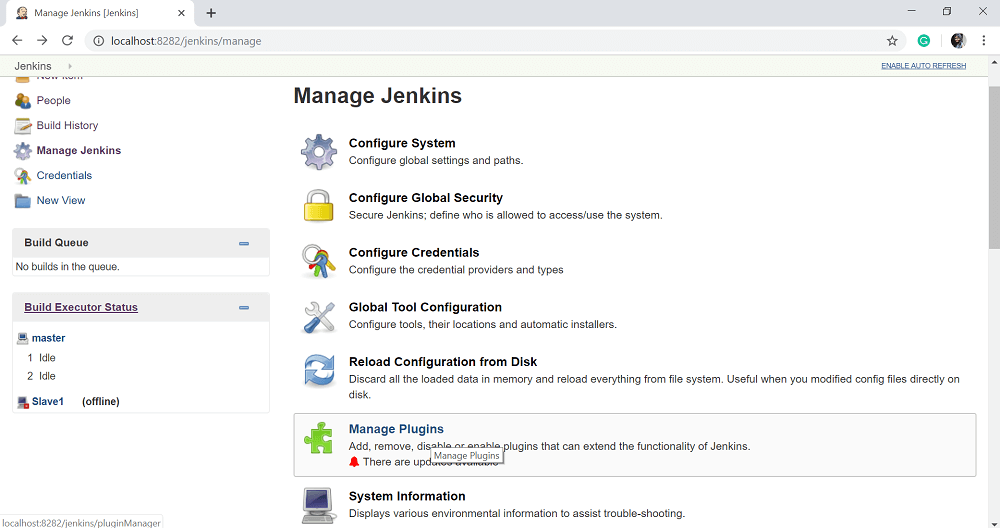Viewport: 1000px width, 528px height.
Task: Click the scrollbar up arrow
Action: (x=994, y=63)
